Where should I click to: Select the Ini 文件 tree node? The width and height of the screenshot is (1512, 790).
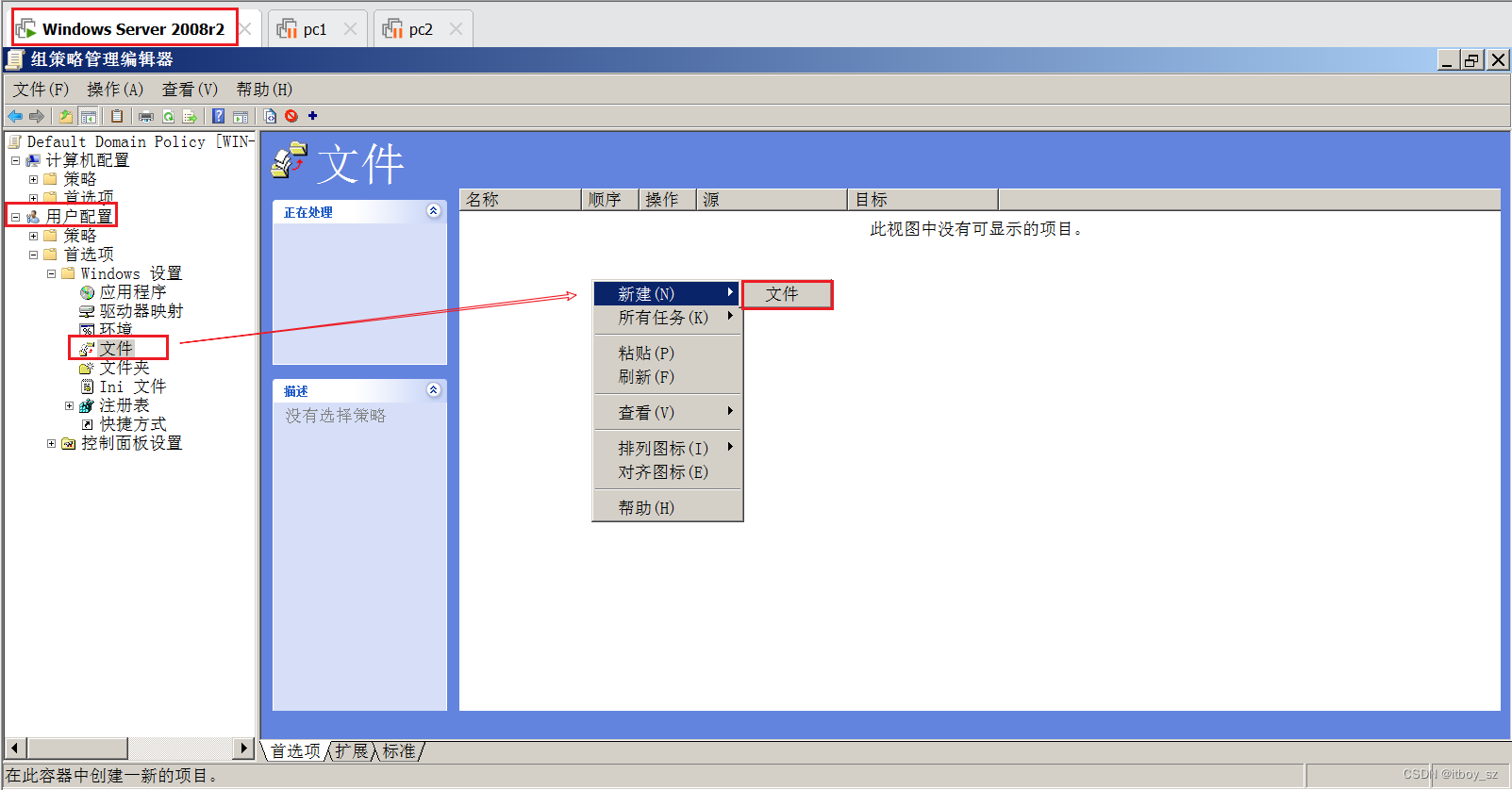tap(133, 387)
